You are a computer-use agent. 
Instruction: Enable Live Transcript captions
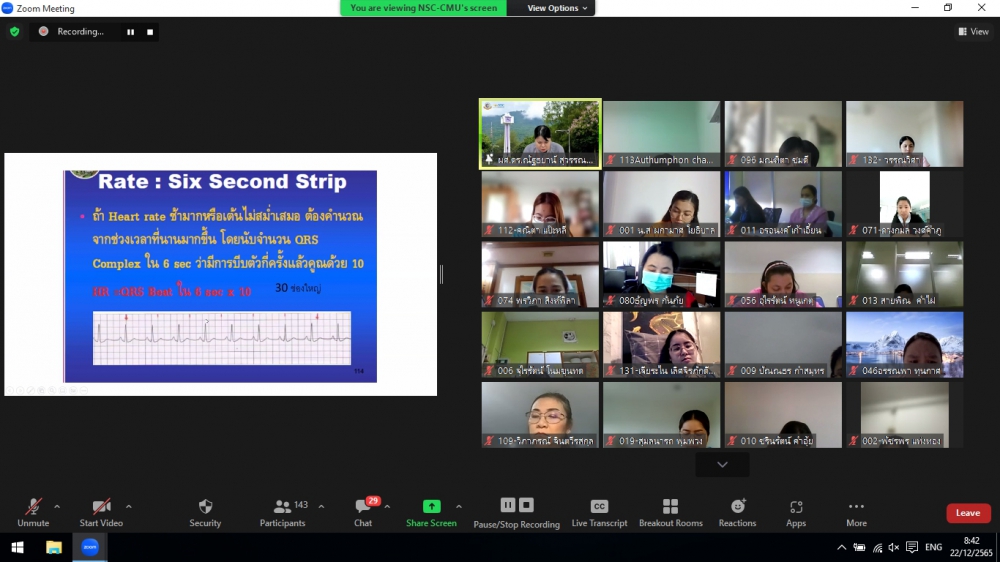click(599, 512)
